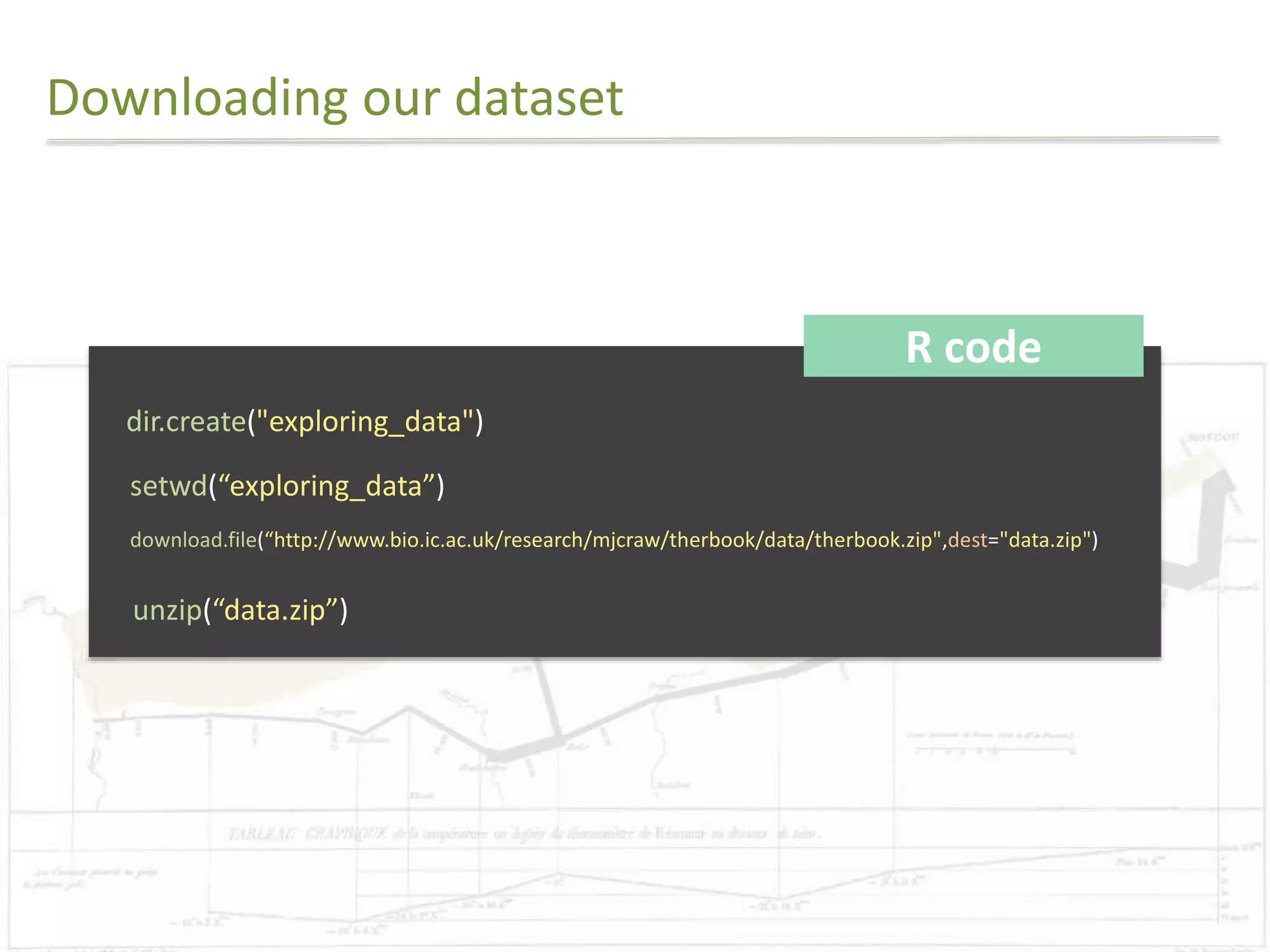Select the unzip("data.zip") code line

[241, 610]
